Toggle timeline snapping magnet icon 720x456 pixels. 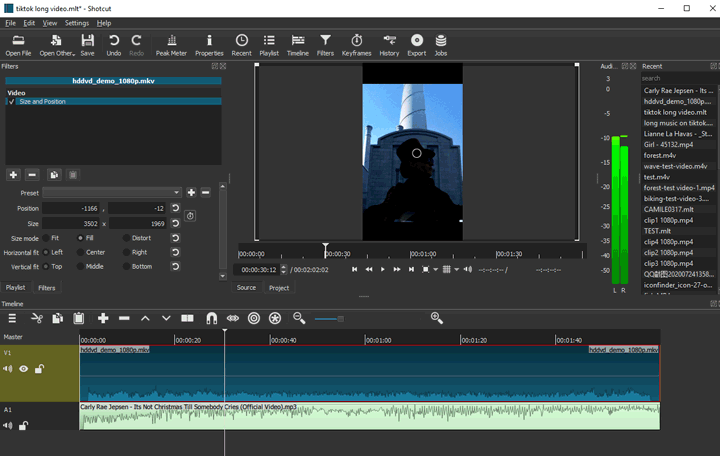[211, 318]
